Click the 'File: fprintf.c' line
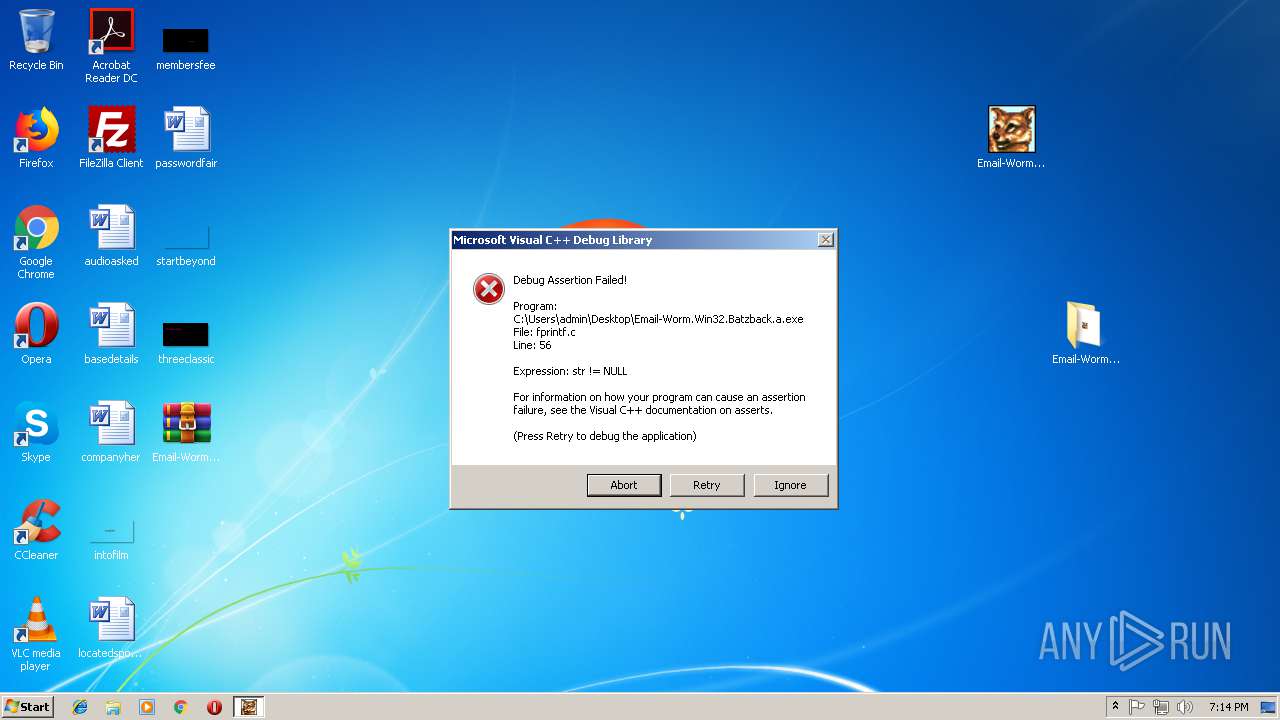 (545, 332)
